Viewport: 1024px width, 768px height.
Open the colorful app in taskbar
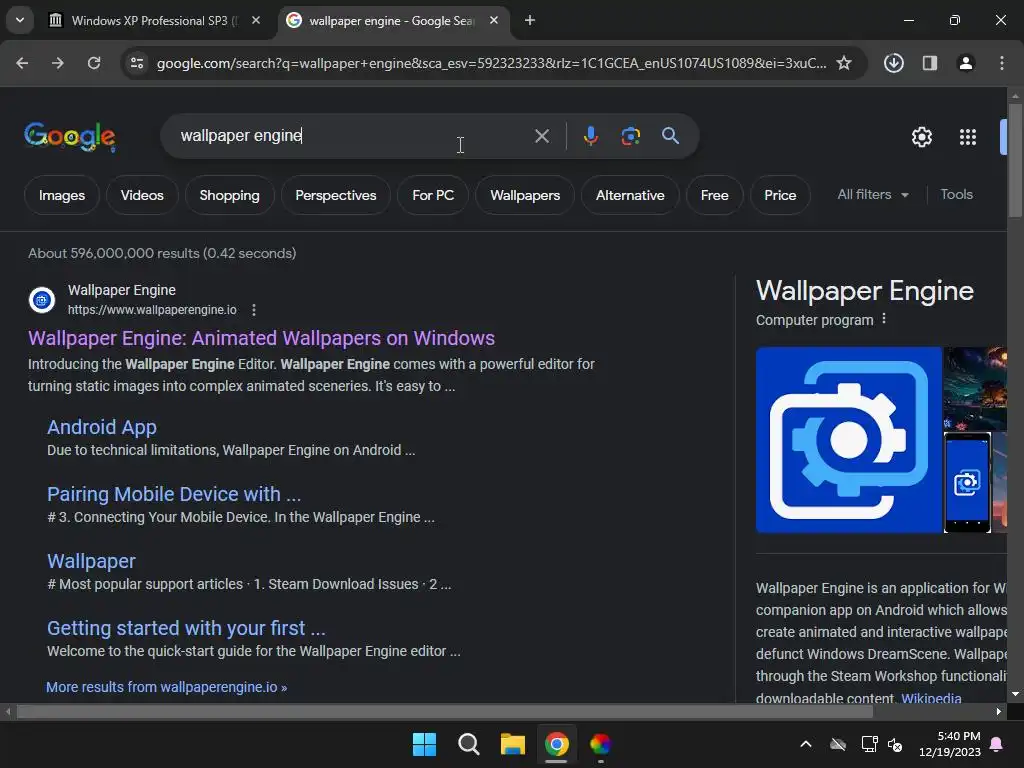(600, 744)
